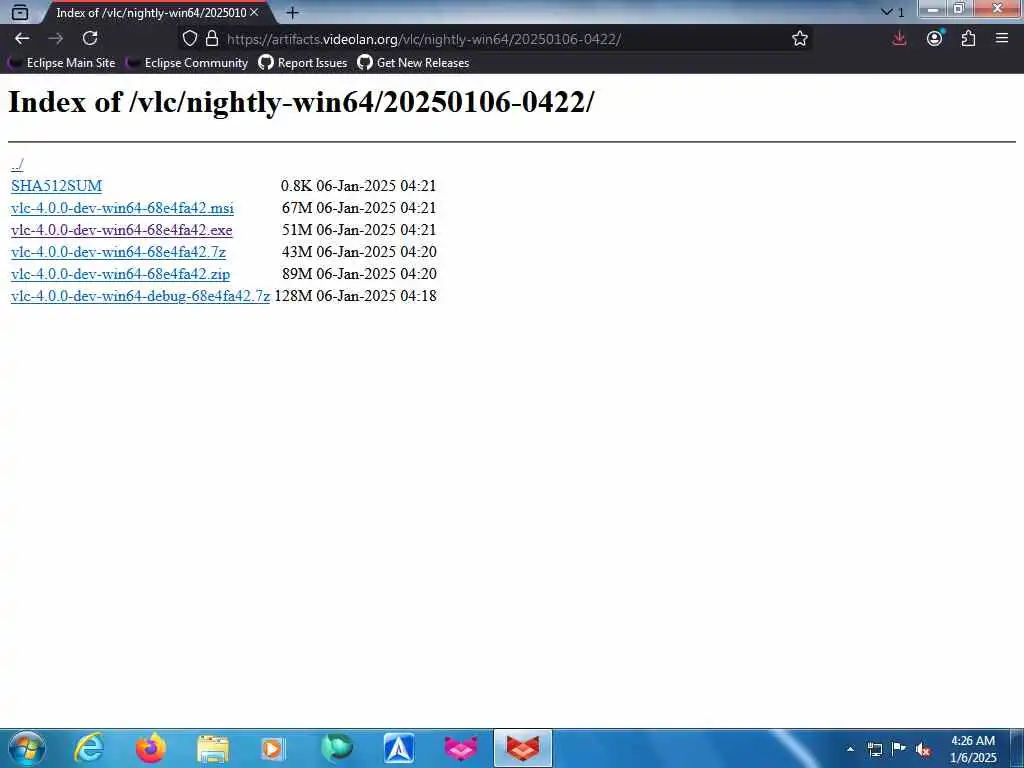This screenshot has height=768, width=1024.
Task: Reload the current page
Action: 90,39
